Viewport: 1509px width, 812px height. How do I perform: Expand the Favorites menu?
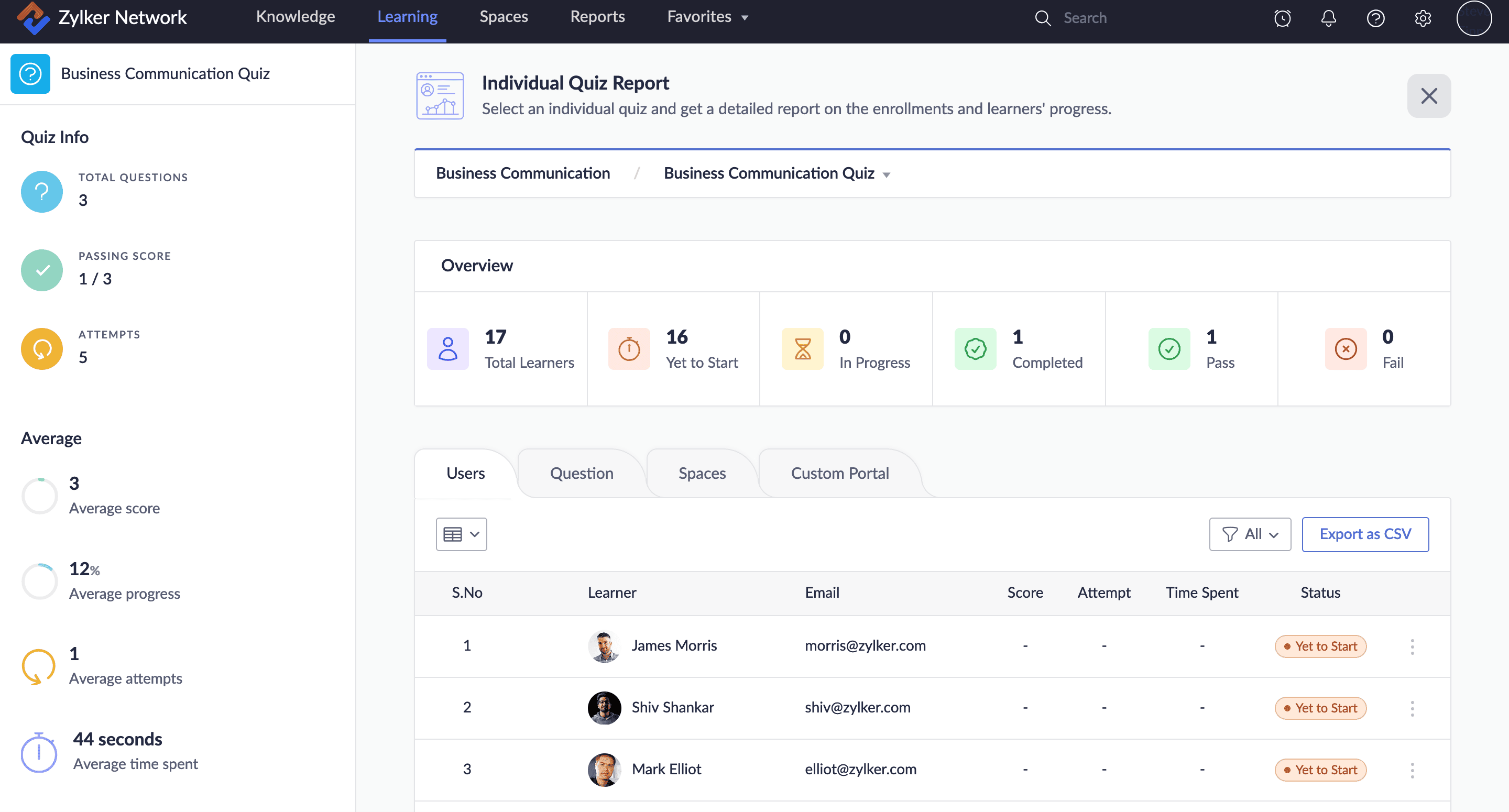(x=707, y=17)
